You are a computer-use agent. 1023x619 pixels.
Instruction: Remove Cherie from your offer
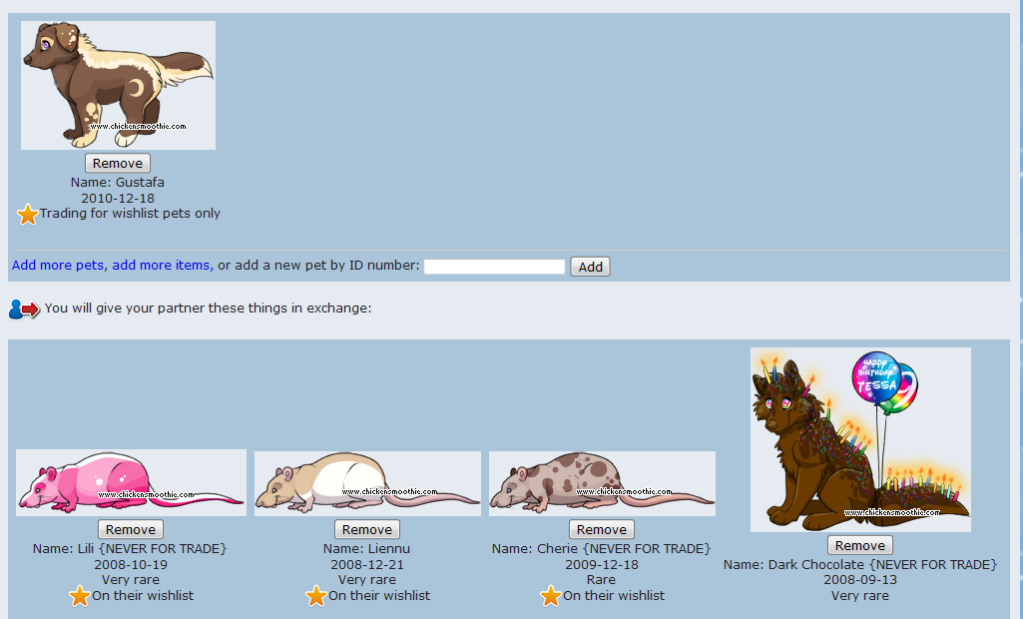(x=602, y=530)
